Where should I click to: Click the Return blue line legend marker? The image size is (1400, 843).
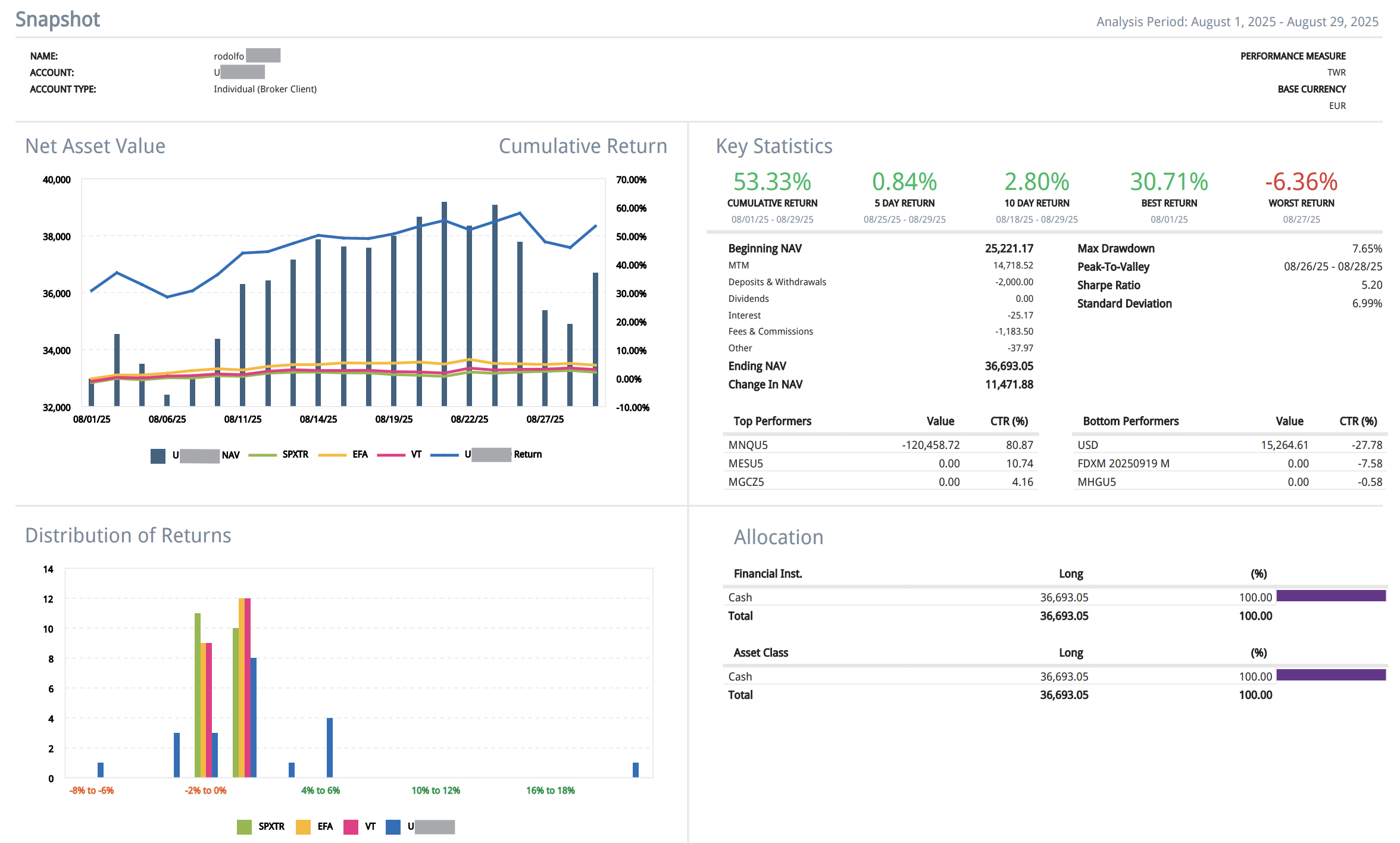(444, 455)
